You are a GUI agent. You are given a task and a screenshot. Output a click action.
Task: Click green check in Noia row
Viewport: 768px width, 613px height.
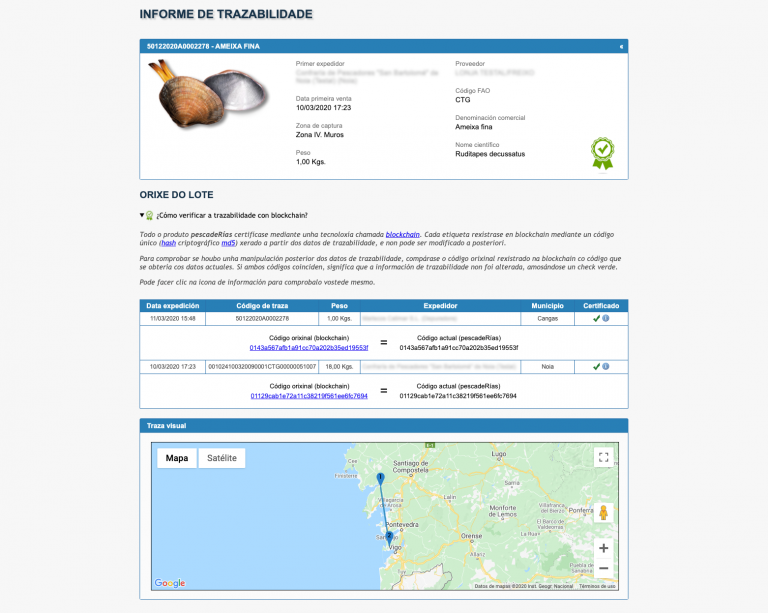pos(596,366)
